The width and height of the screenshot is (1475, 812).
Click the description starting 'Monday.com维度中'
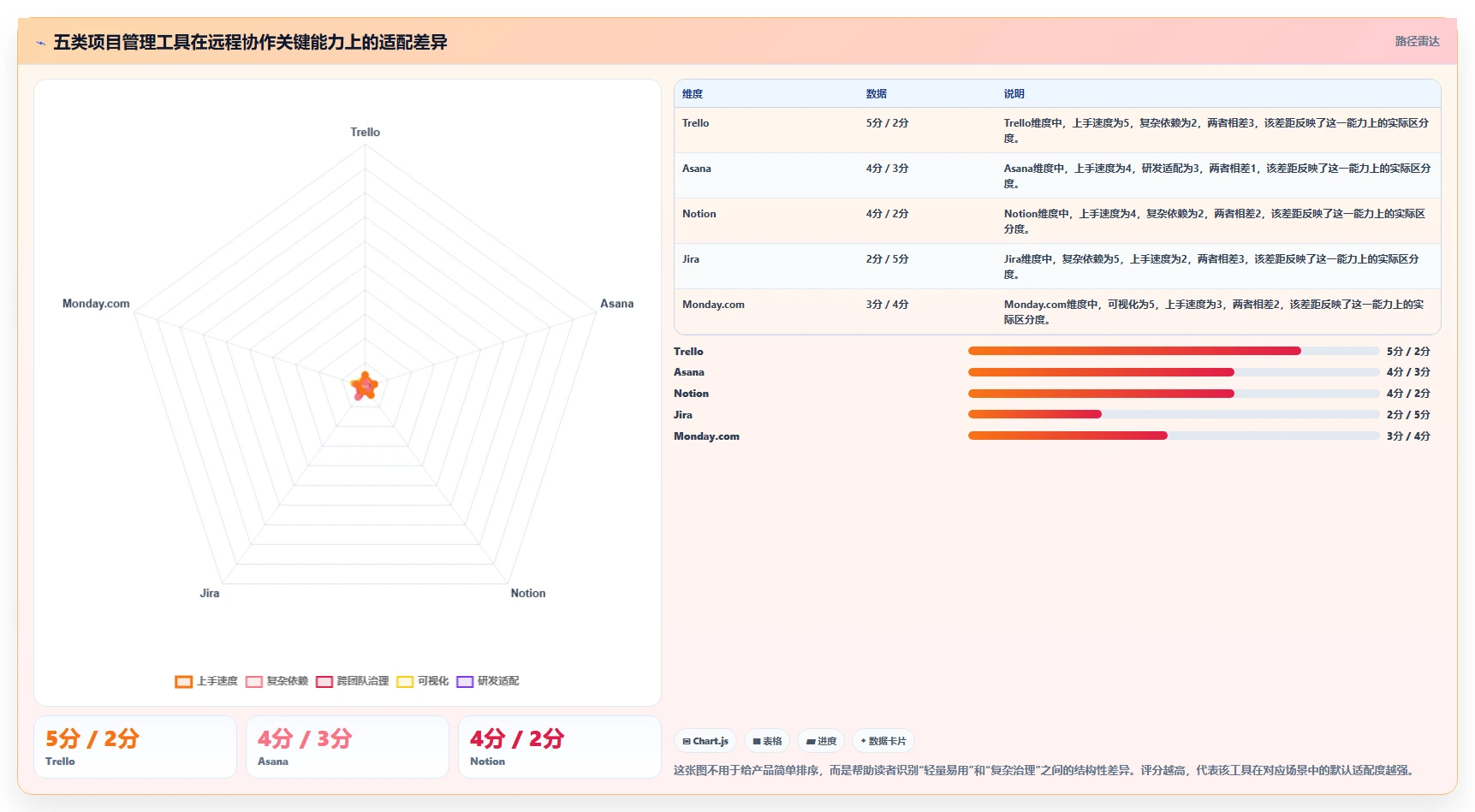point(1214,312)
